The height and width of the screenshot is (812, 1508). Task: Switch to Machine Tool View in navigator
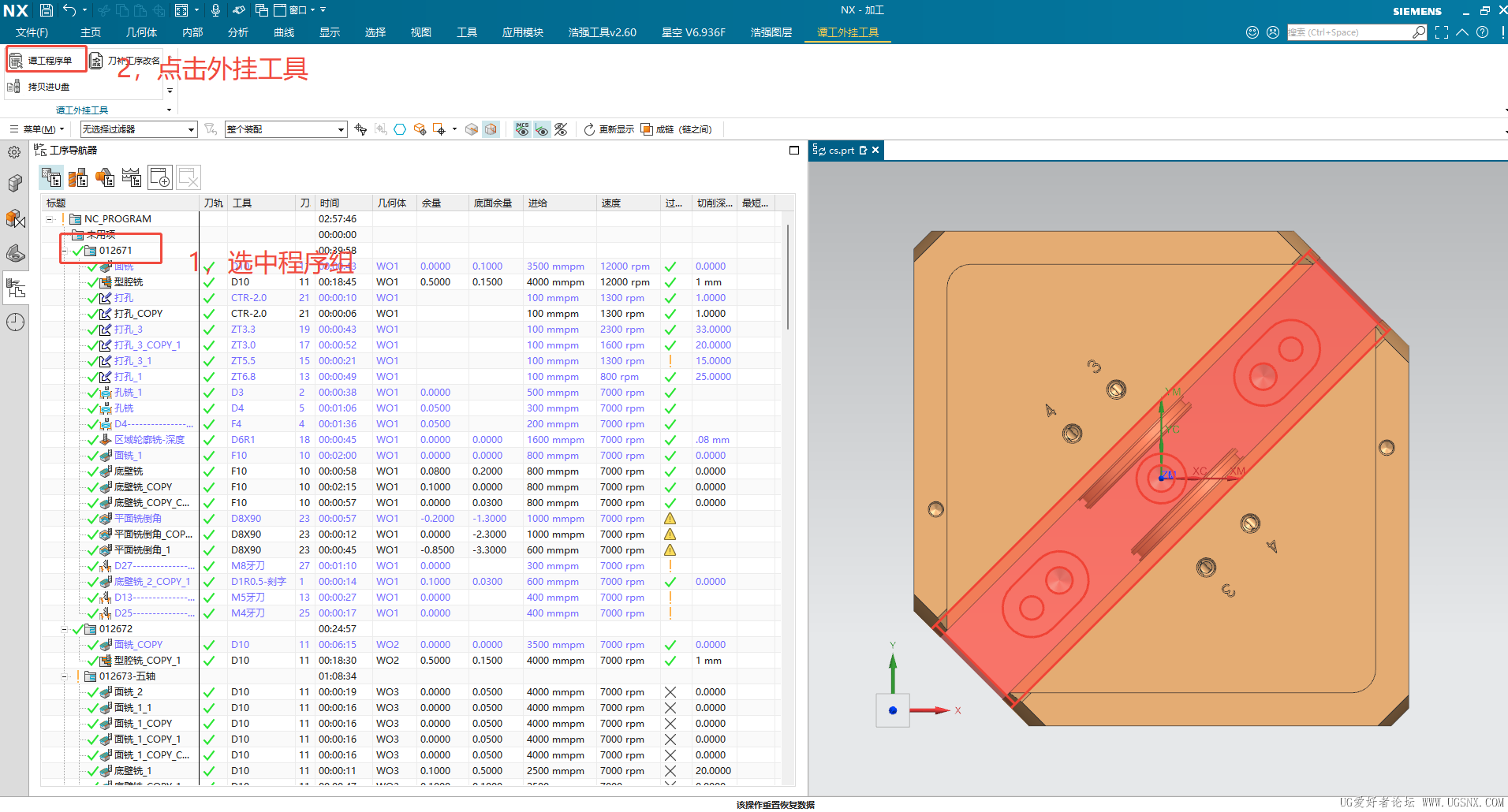78,178
